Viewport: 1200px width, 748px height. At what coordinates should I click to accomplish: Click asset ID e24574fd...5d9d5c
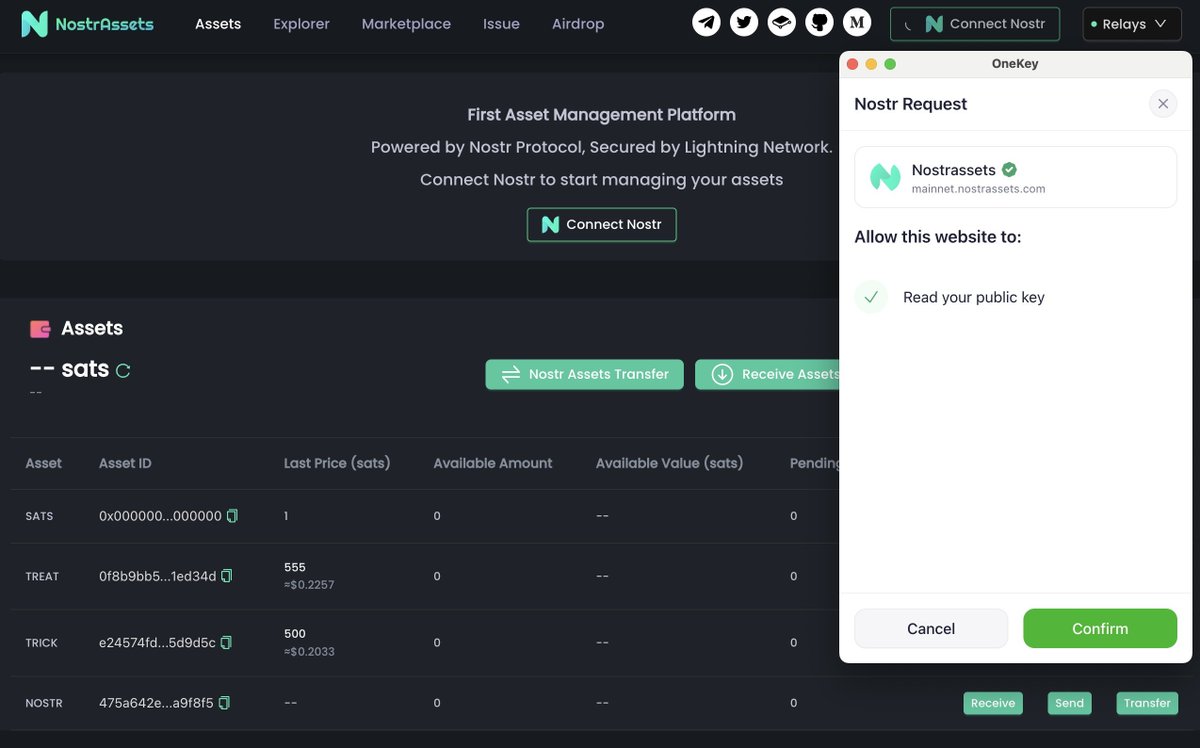[x=157, y=642]
